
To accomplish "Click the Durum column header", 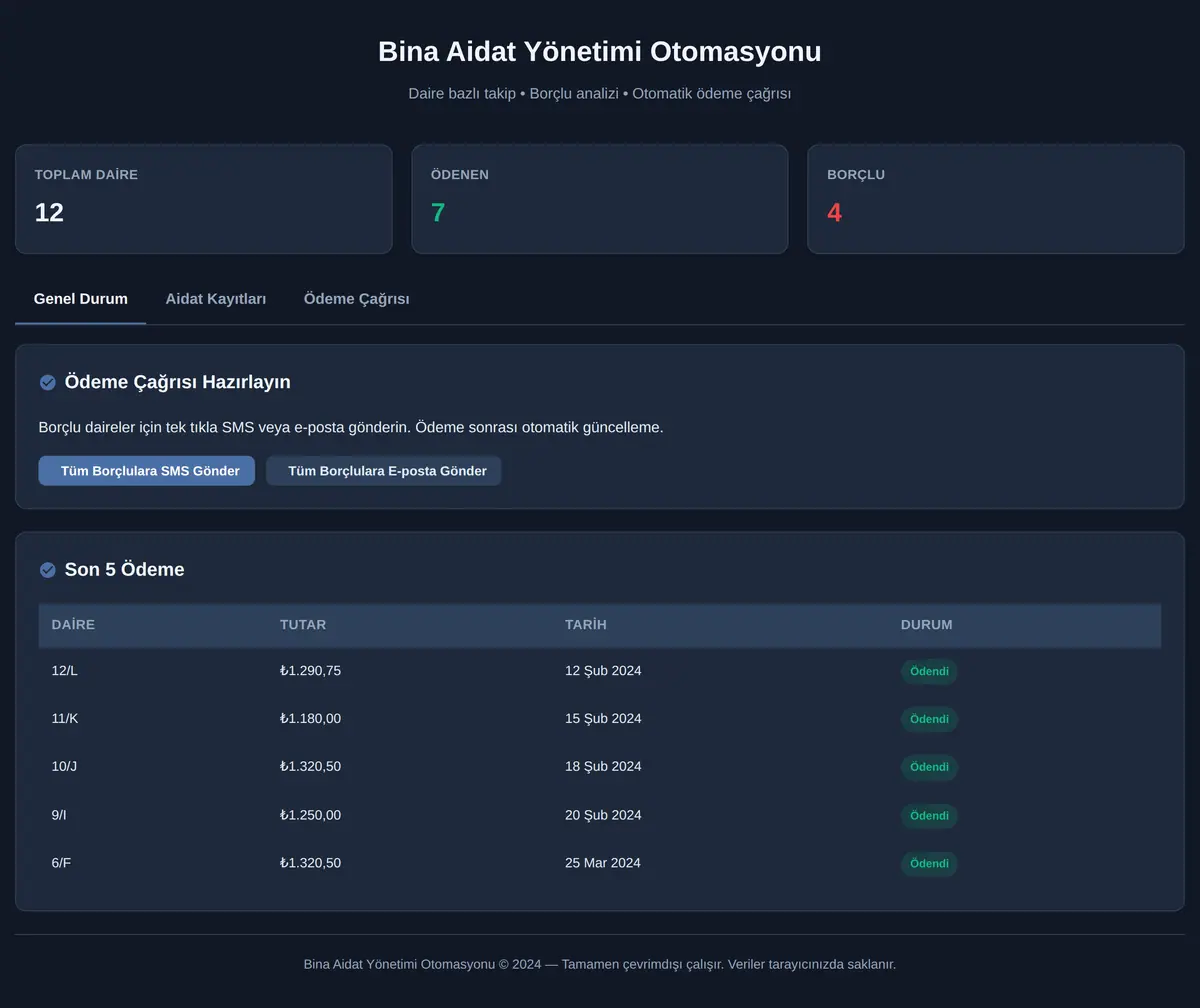I will click(927, 625).
